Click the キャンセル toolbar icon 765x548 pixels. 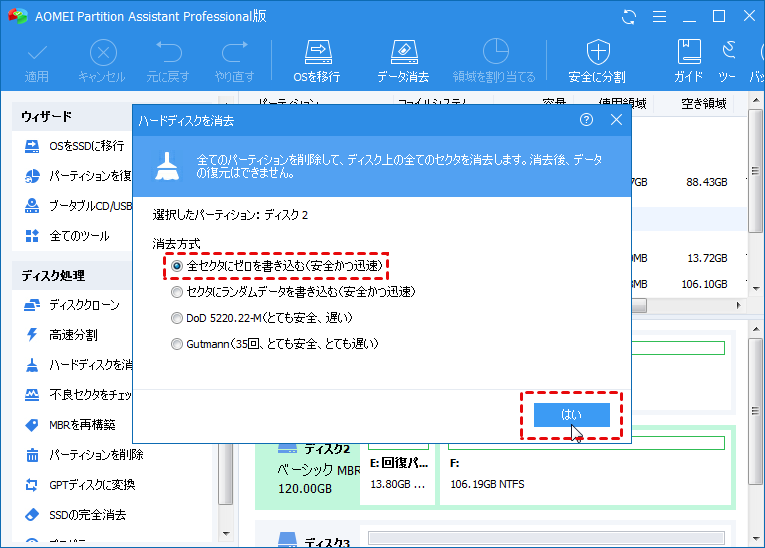102,62
